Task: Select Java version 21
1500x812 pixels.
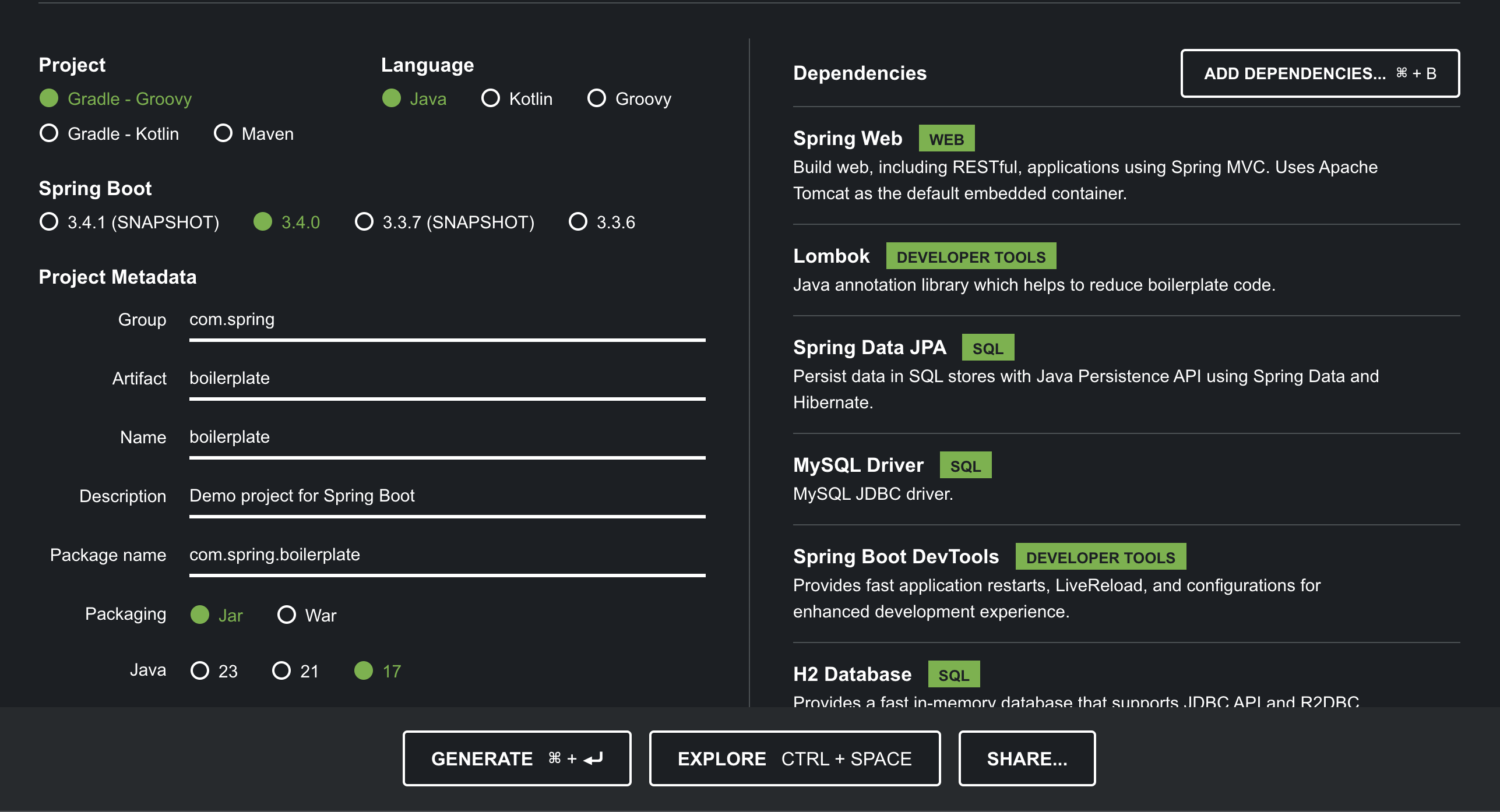Action: point(281,670)
